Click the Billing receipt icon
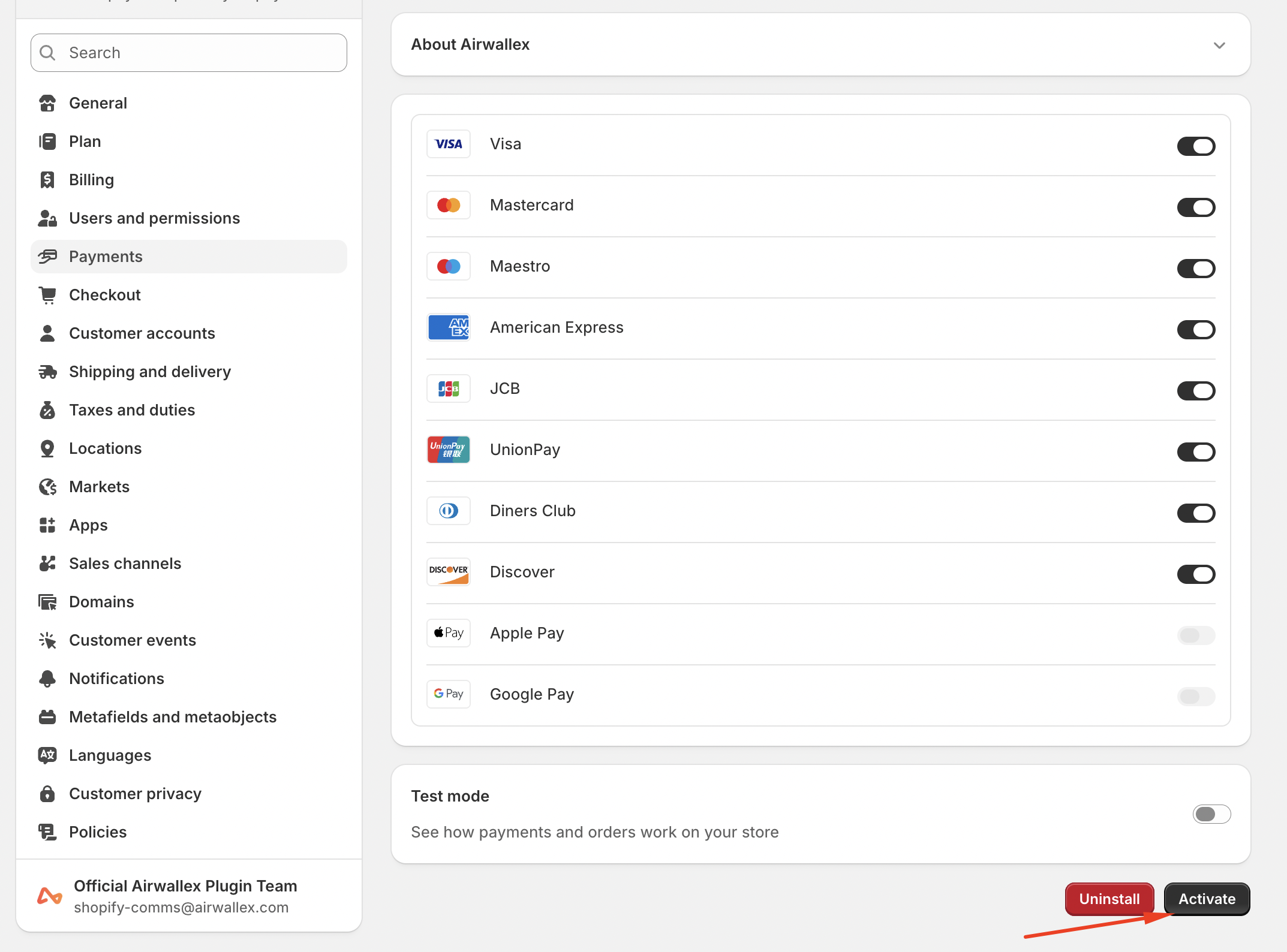 (x=47, y=180)
